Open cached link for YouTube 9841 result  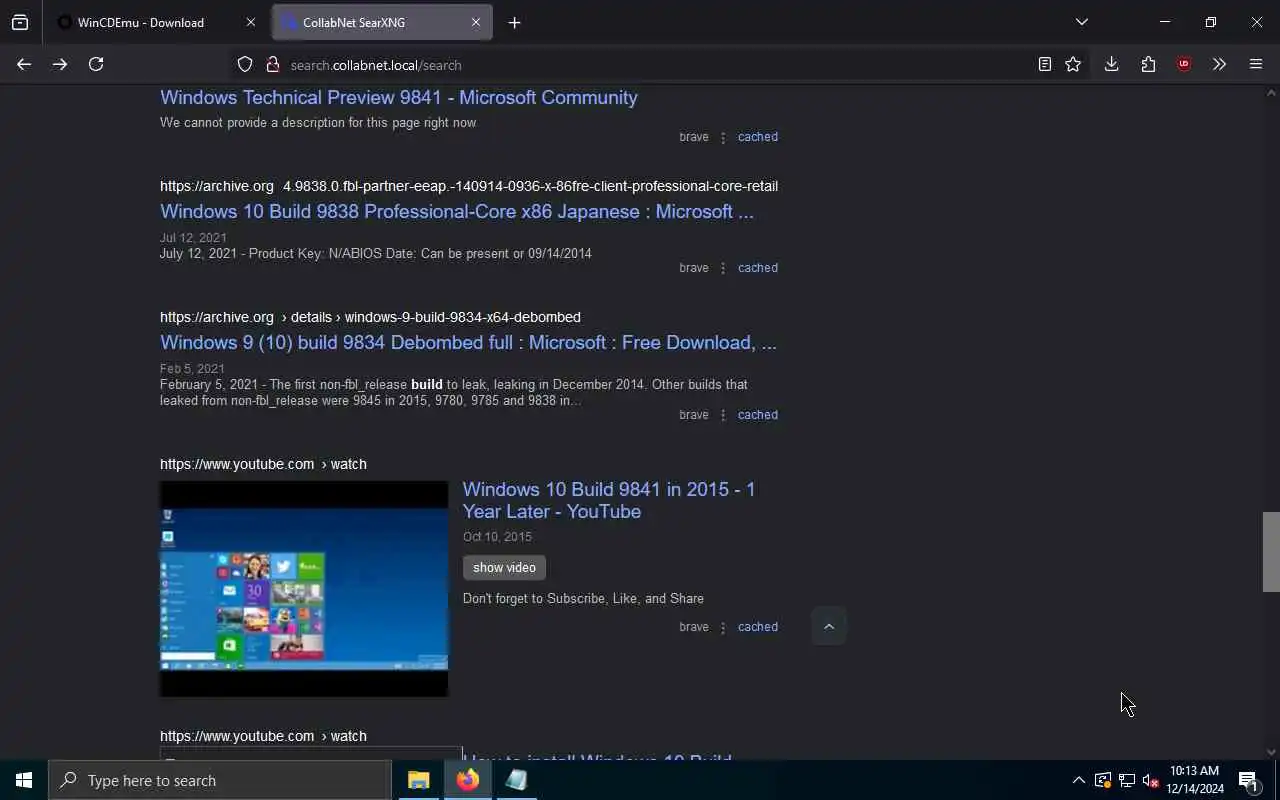(757, 627)
